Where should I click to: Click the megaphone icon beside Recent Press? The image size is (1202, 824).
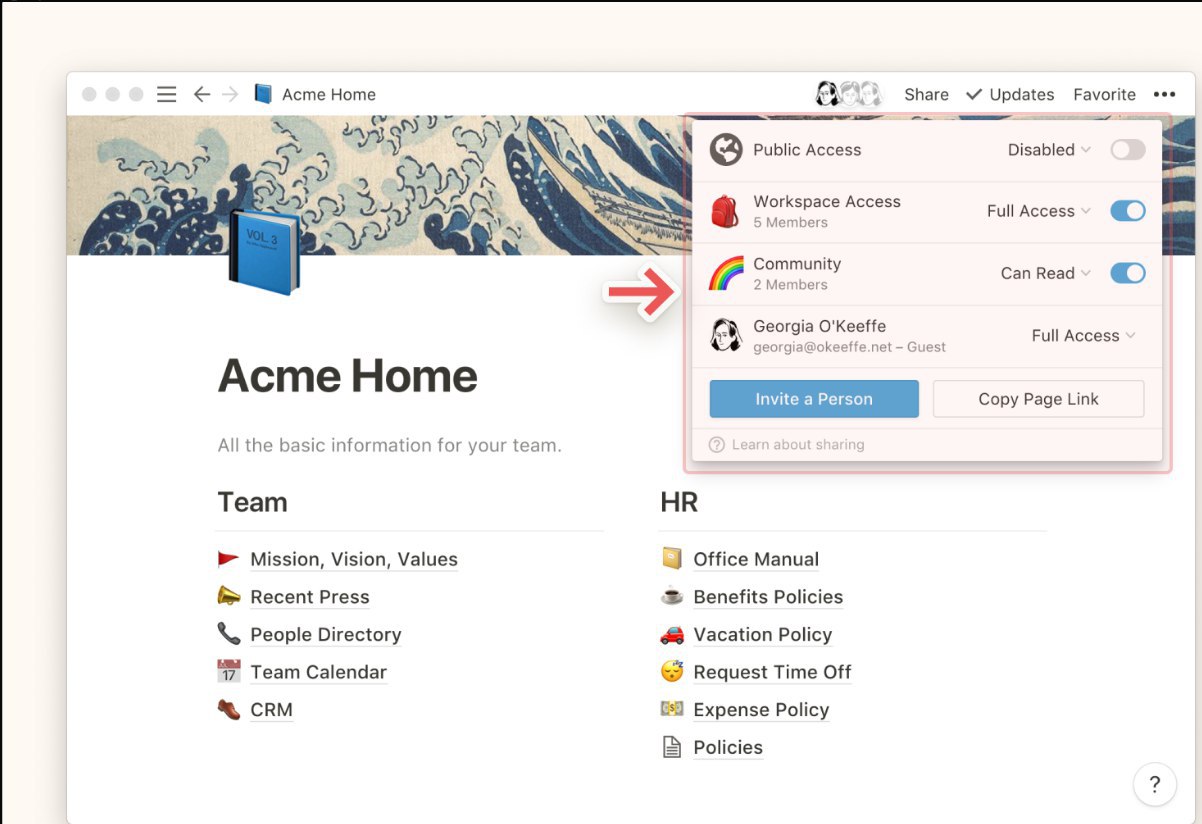click(x=229, y=596)
